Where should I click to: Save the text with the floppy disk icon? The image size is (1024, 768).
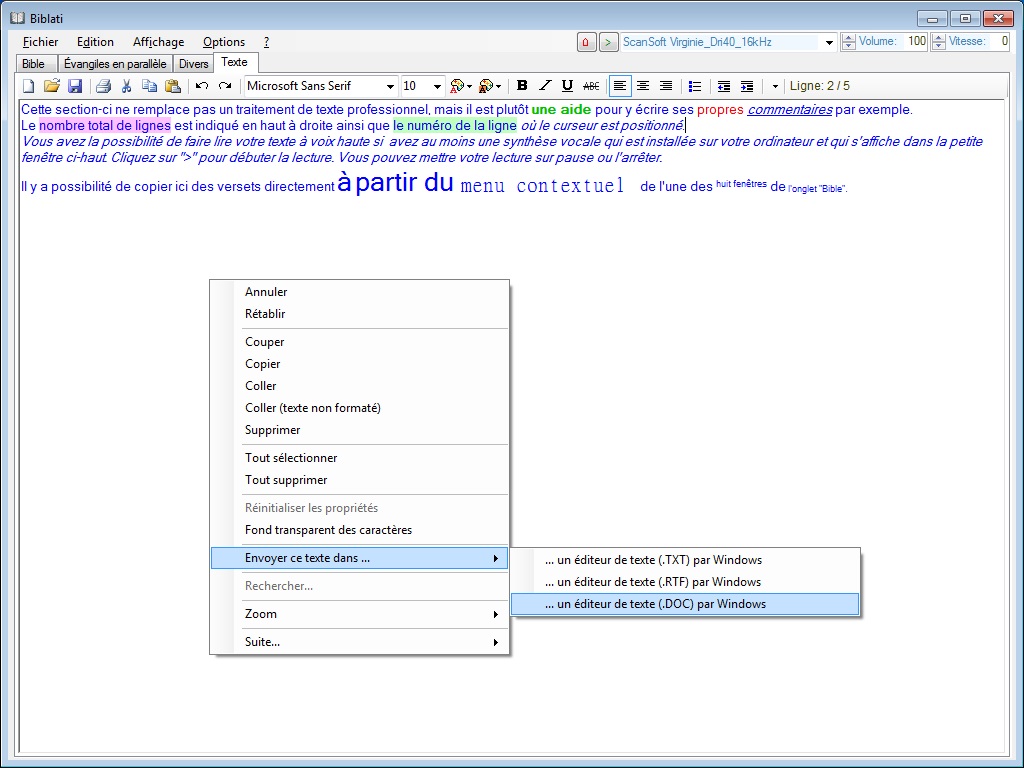pyautogui.click(x=75, y=86)
